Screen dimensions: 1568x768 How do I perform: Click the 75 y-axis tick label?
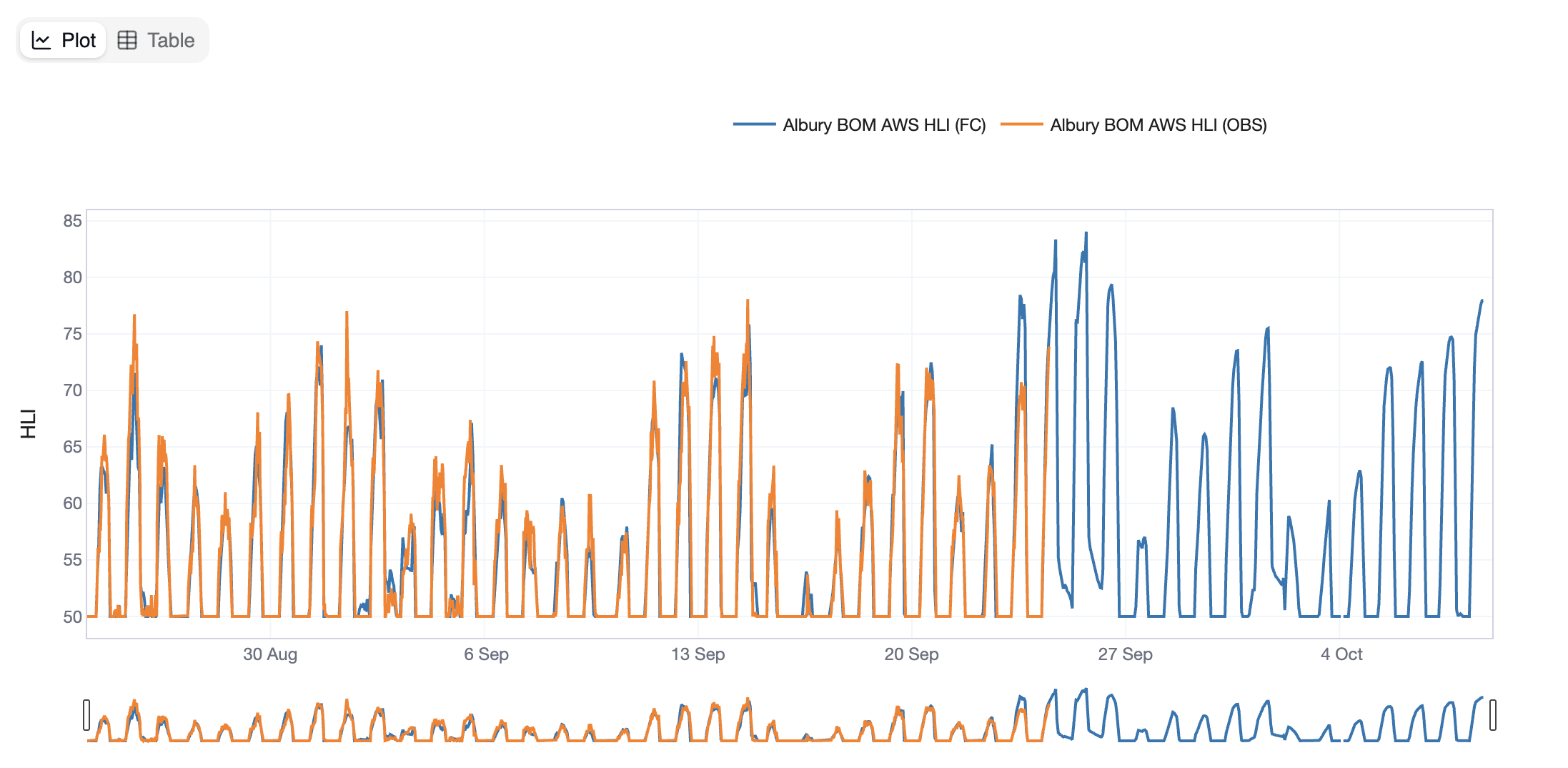click(x=72, y=334)
